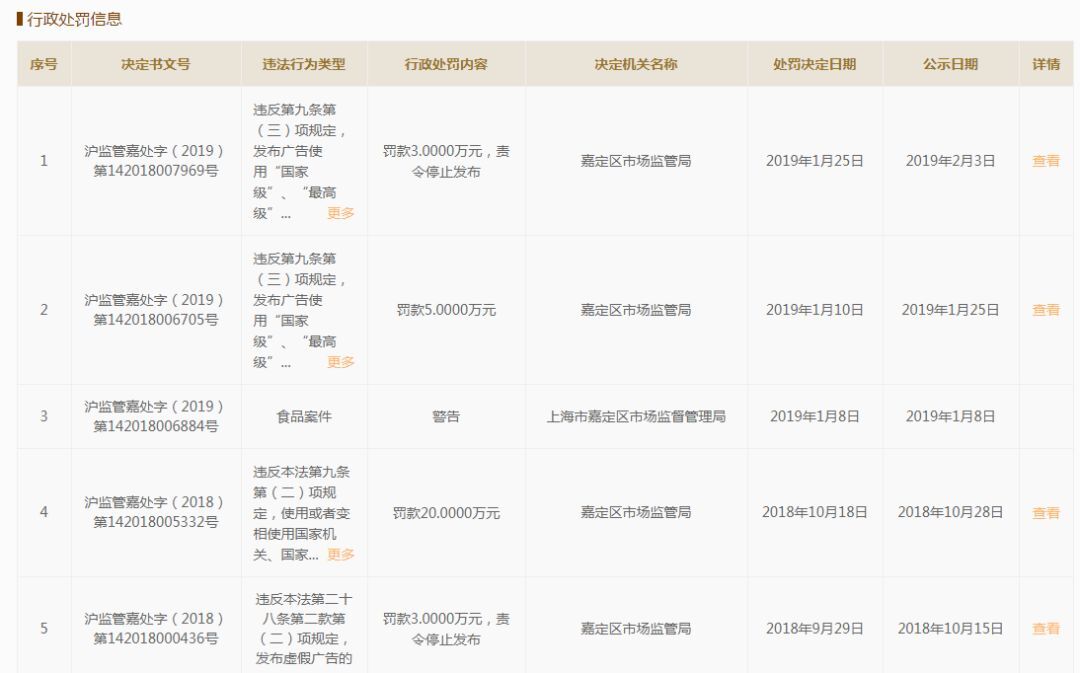Select document number 第142018007969号
The image size is (1080, 673).
[x=156, y=171]
